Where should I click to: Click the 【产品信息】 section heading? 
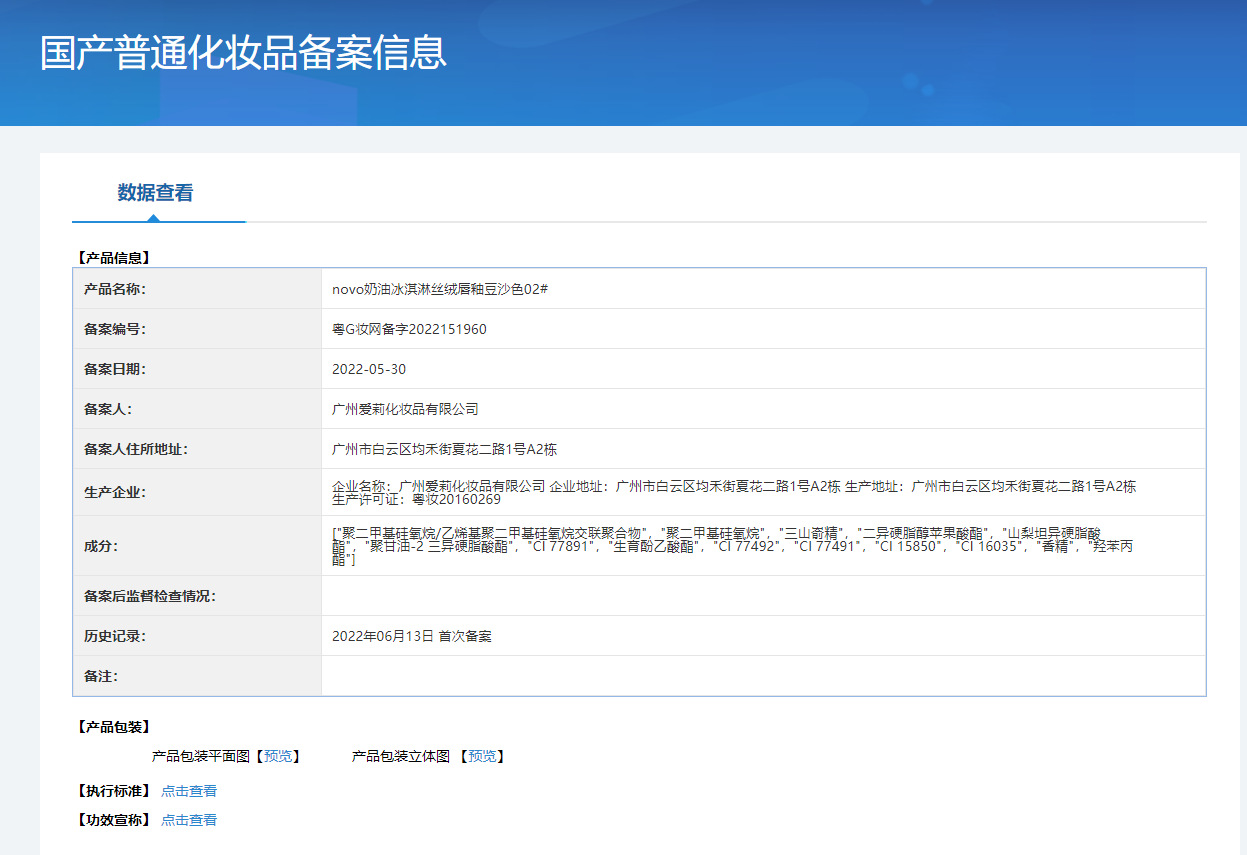pyautogui.click(x=113, y=258)
